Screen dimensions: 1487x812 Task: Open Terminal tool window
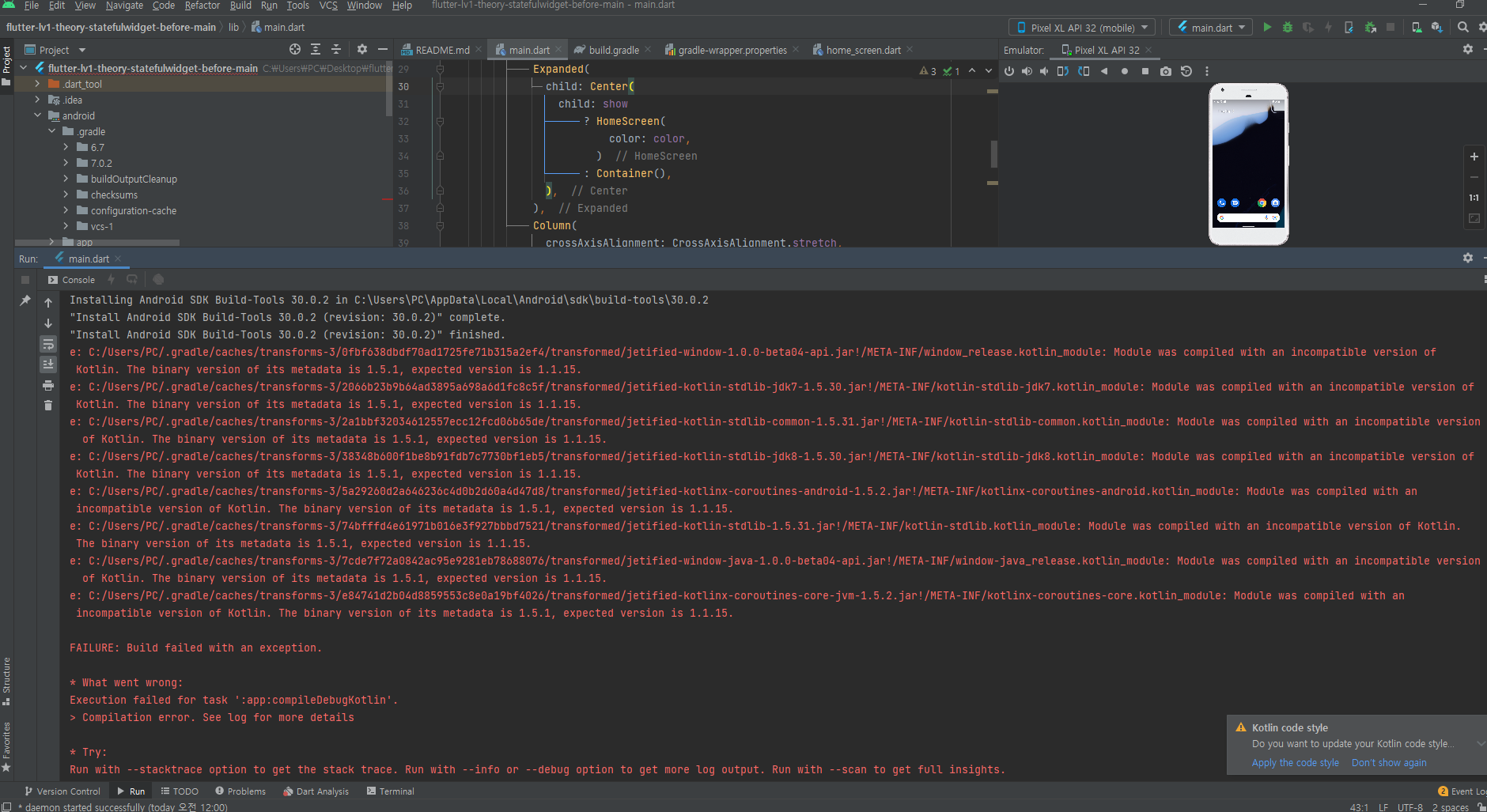point(390,791)
